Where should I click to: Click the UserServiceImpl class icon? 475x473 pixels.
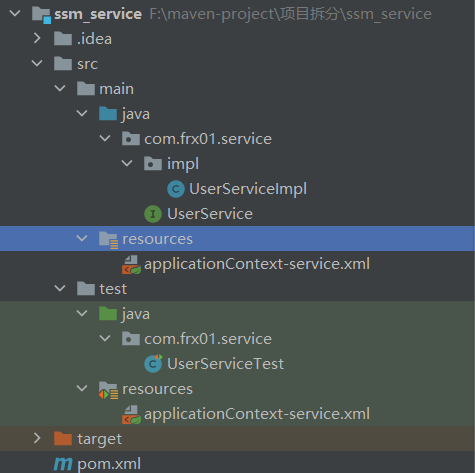click(176, 189)
